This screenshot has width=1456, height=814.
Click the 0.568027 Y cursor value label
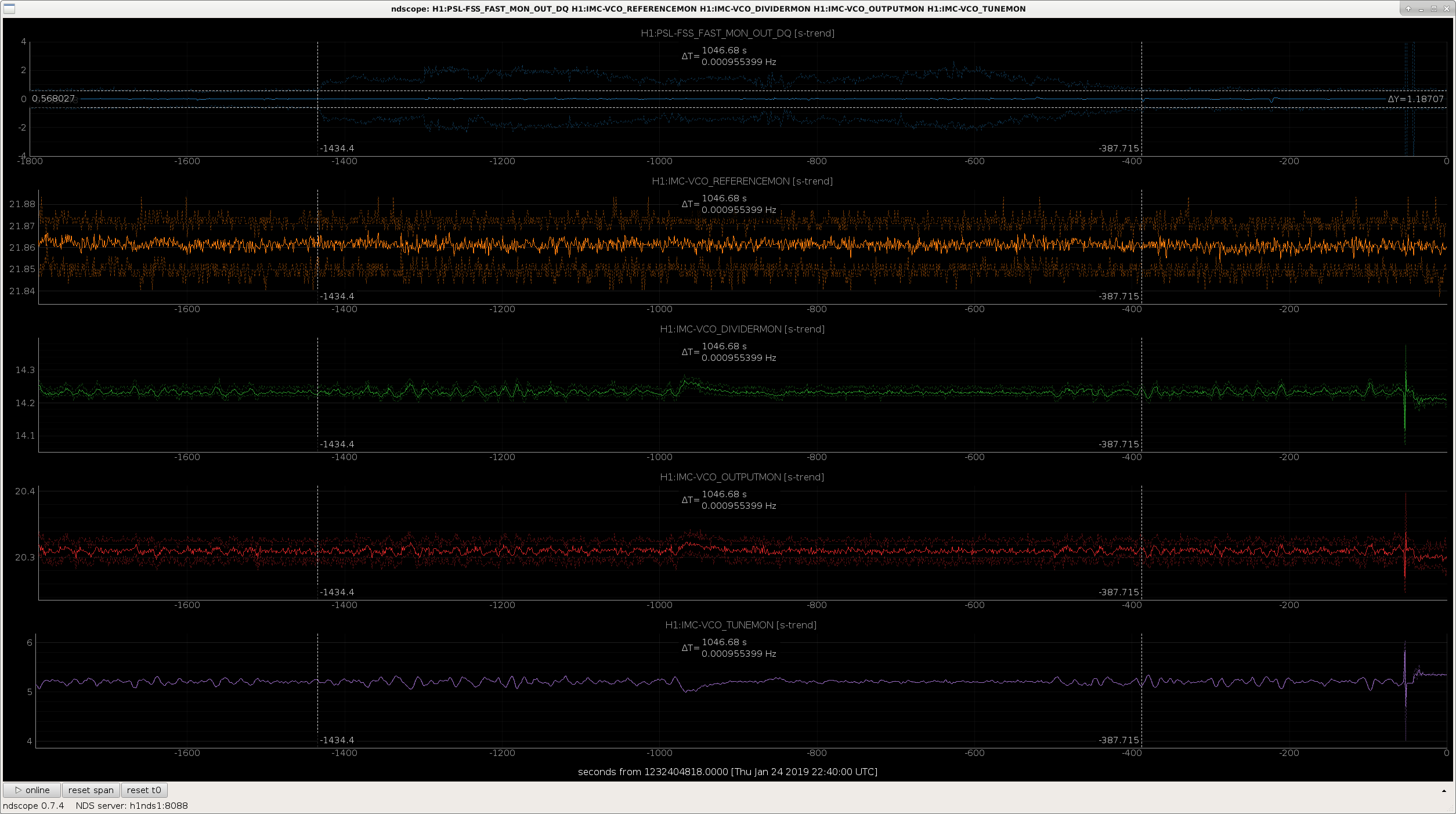[53, 99]
